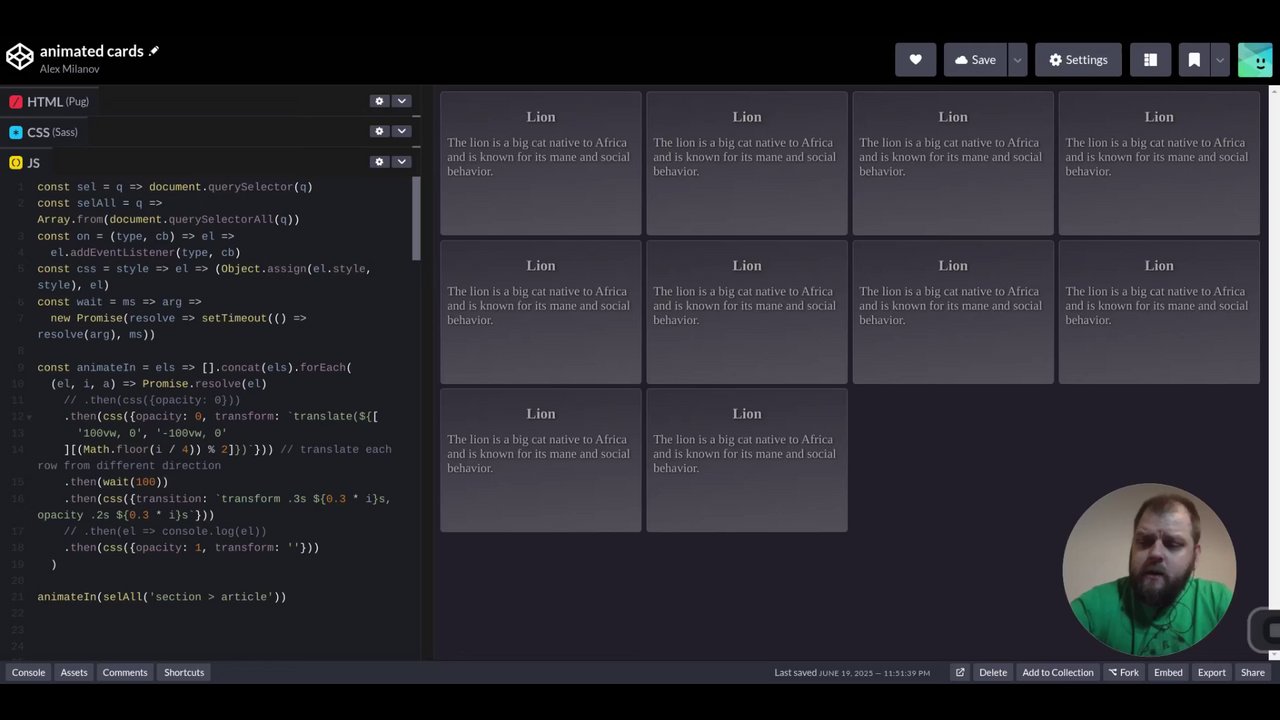Open your profile avatar menu
Screen dimensions: 1280x720
click(1255, 59)
